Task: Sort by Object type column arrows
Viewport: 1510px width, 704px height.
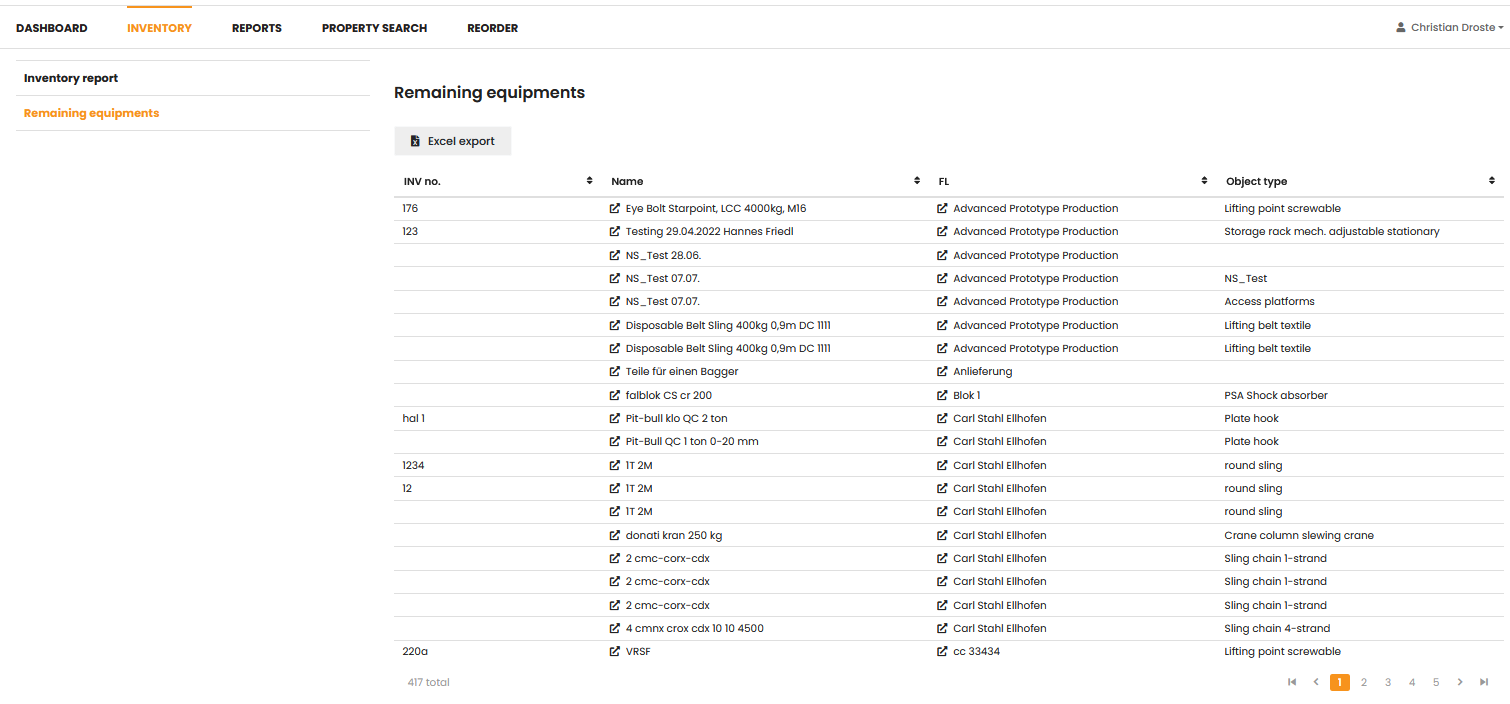Action: (x=1491, y=181)
